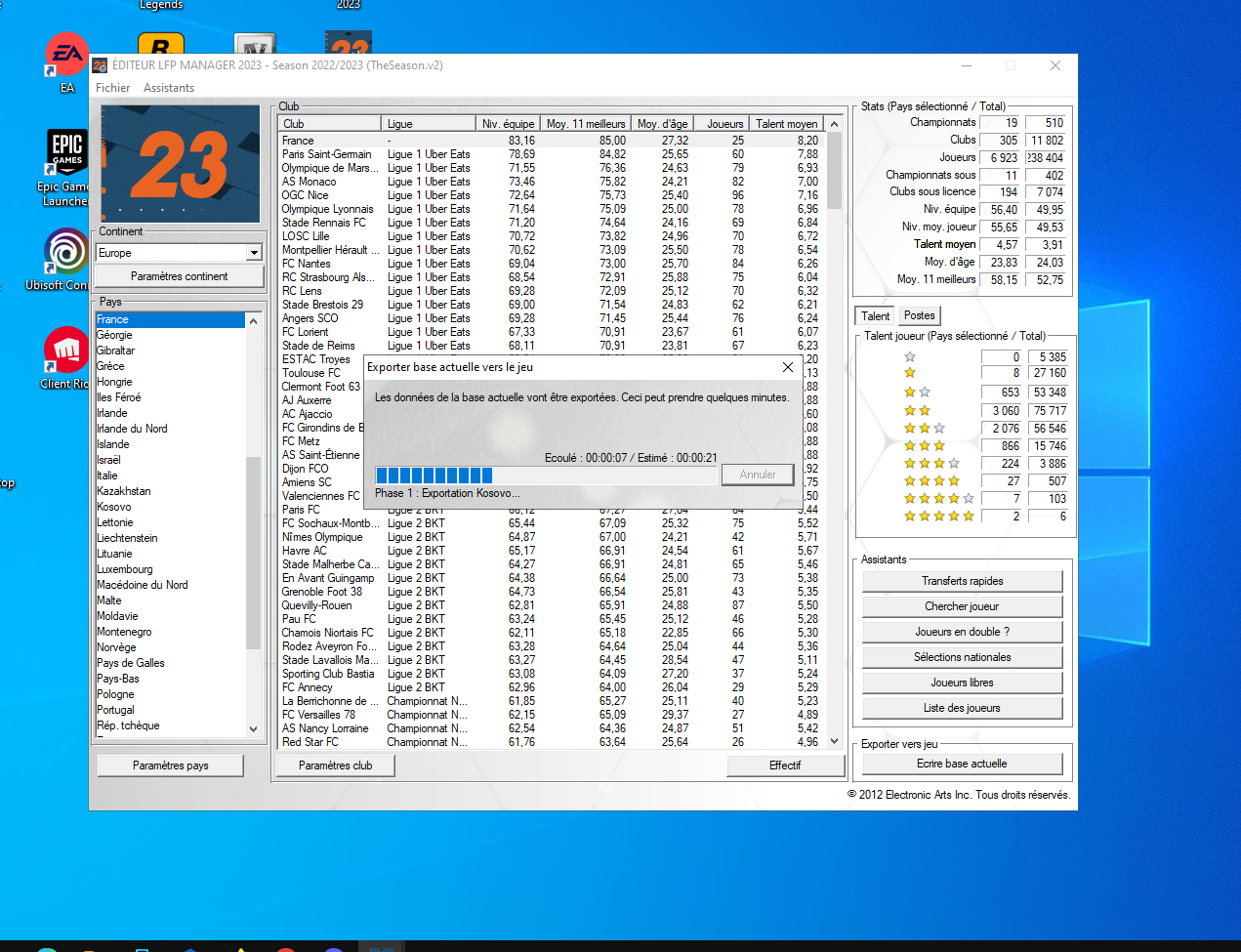This screenshot has height=952, width=1241.
Task: Expand the Continent dropdown showing Europe
Action: pos(254,253)
